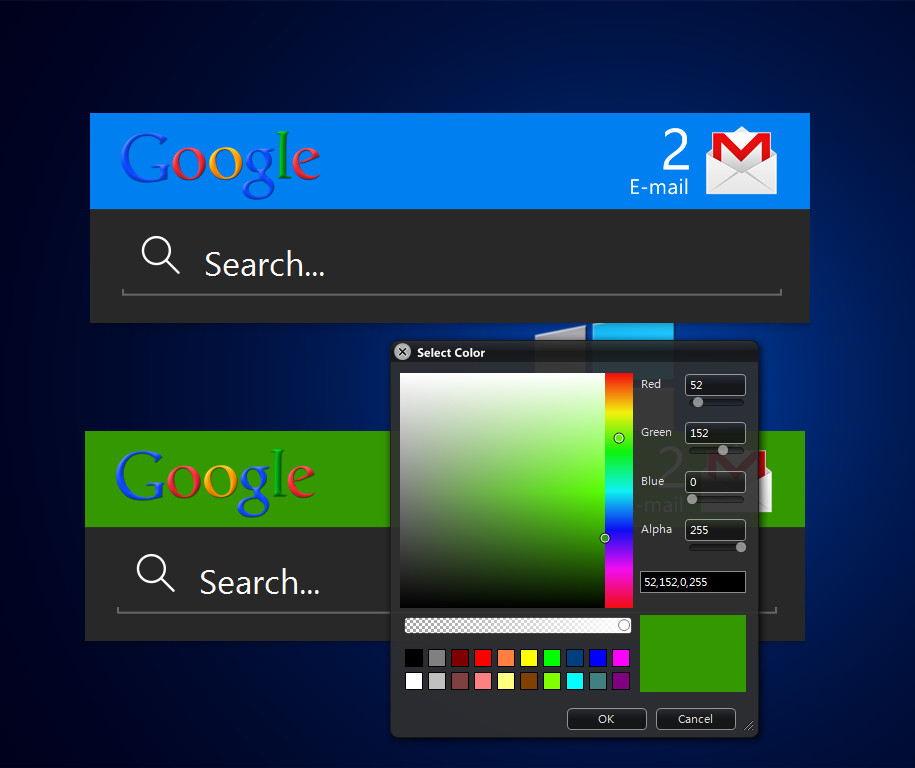Pick the pure blue color swatch
This screenshot has width=915, height=768.
pyautogui.click(x=598, y=658)
